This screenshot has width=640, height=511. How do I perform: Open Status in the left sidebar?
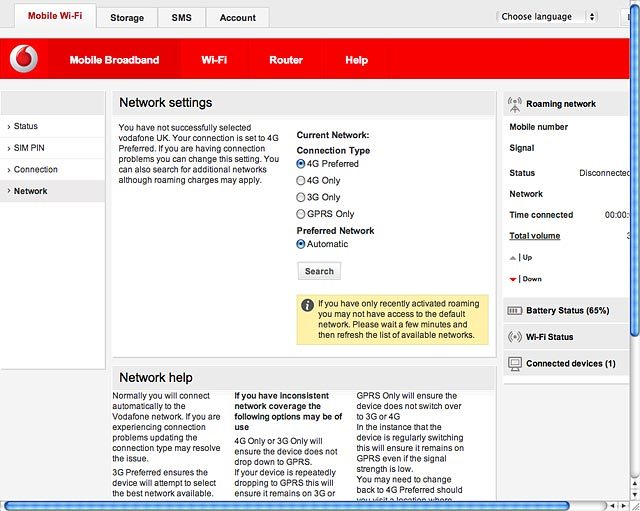[x=53, y=127]
